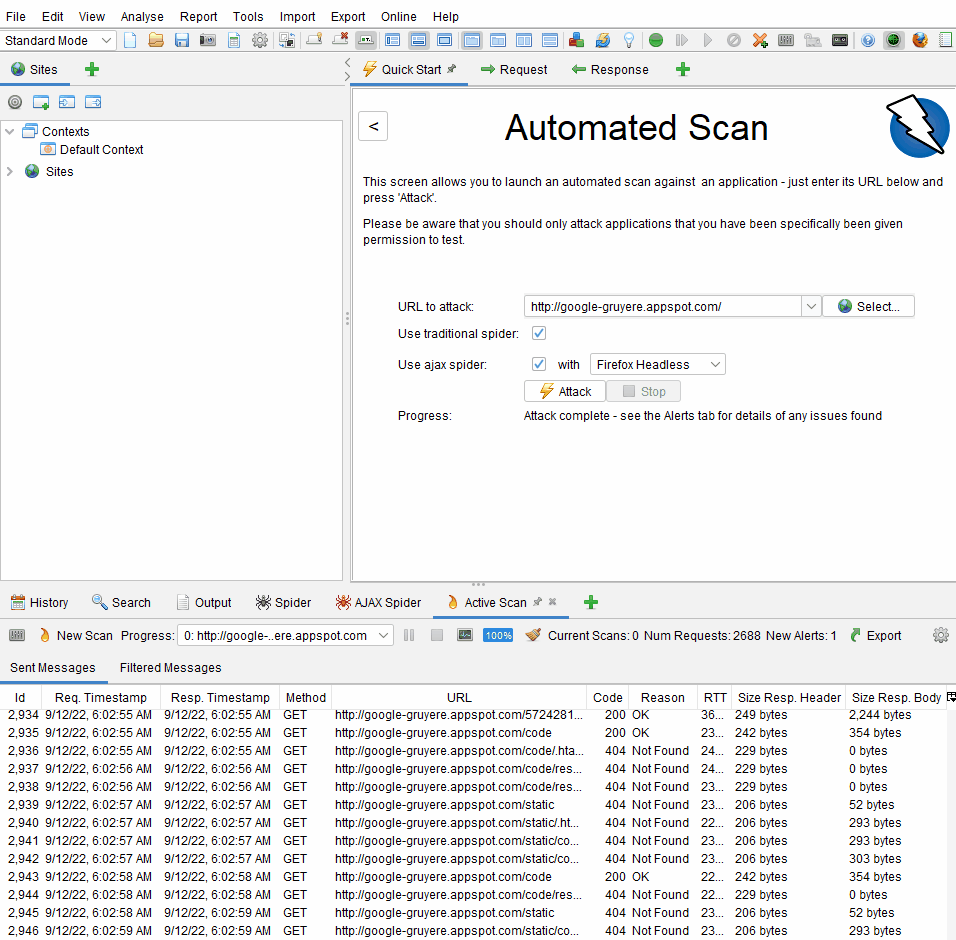Export the active scan results
956x940 pixels.
click(876, 635)
